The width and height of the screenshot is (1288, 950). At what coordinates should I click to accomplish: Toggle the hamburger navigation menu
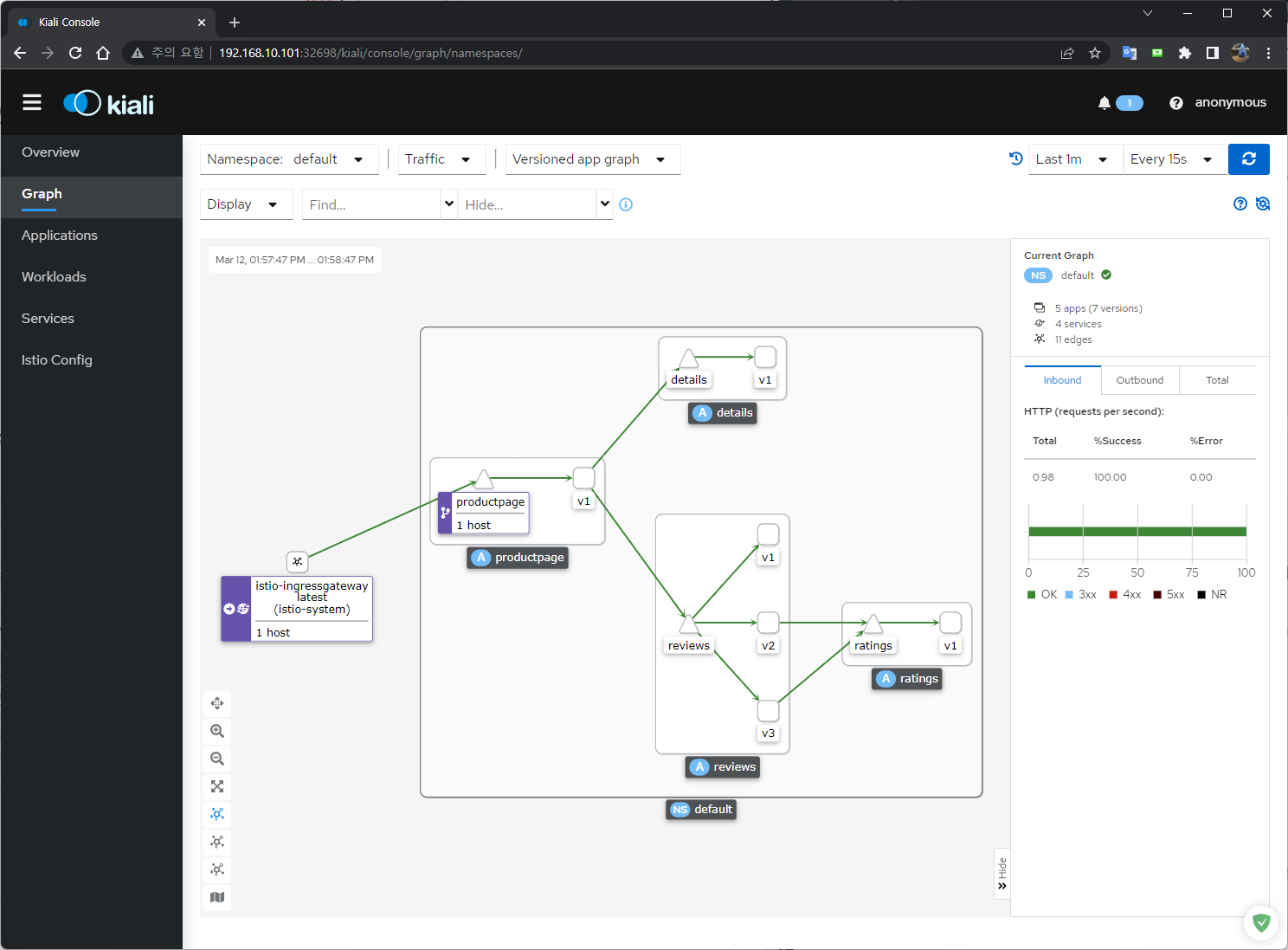point(32,103)
